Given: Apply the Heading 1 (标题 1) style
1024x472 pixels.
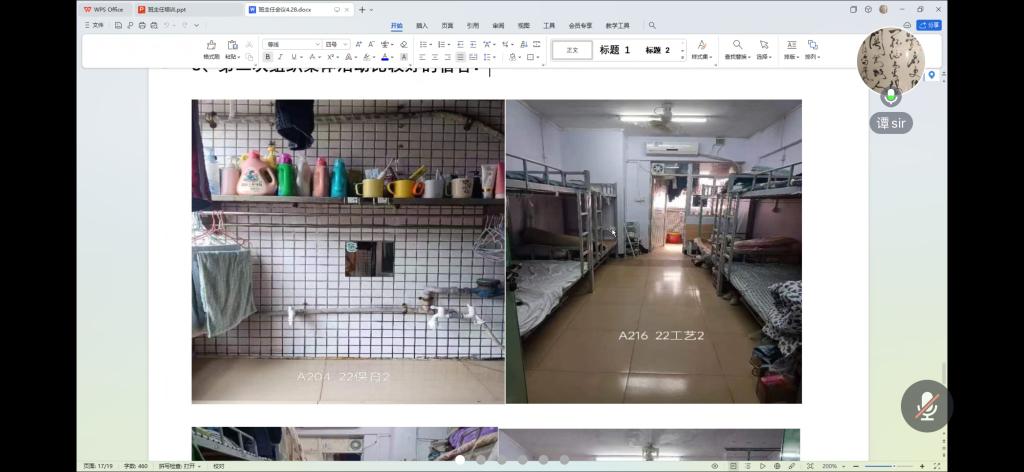Looking at the screenshot, I should (x=615, y=50).
